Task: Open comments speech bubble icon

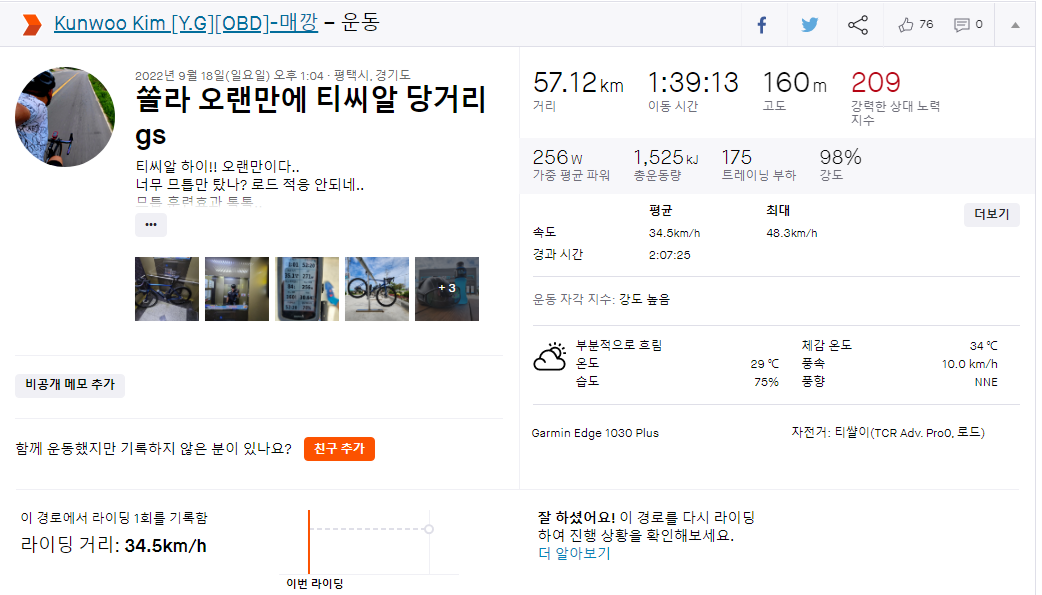Action: 962,25
